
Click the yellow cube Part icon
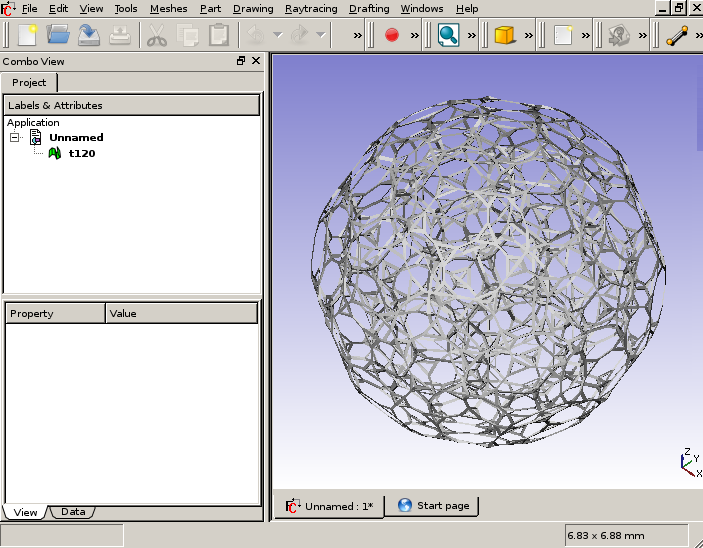pos(505,35)
